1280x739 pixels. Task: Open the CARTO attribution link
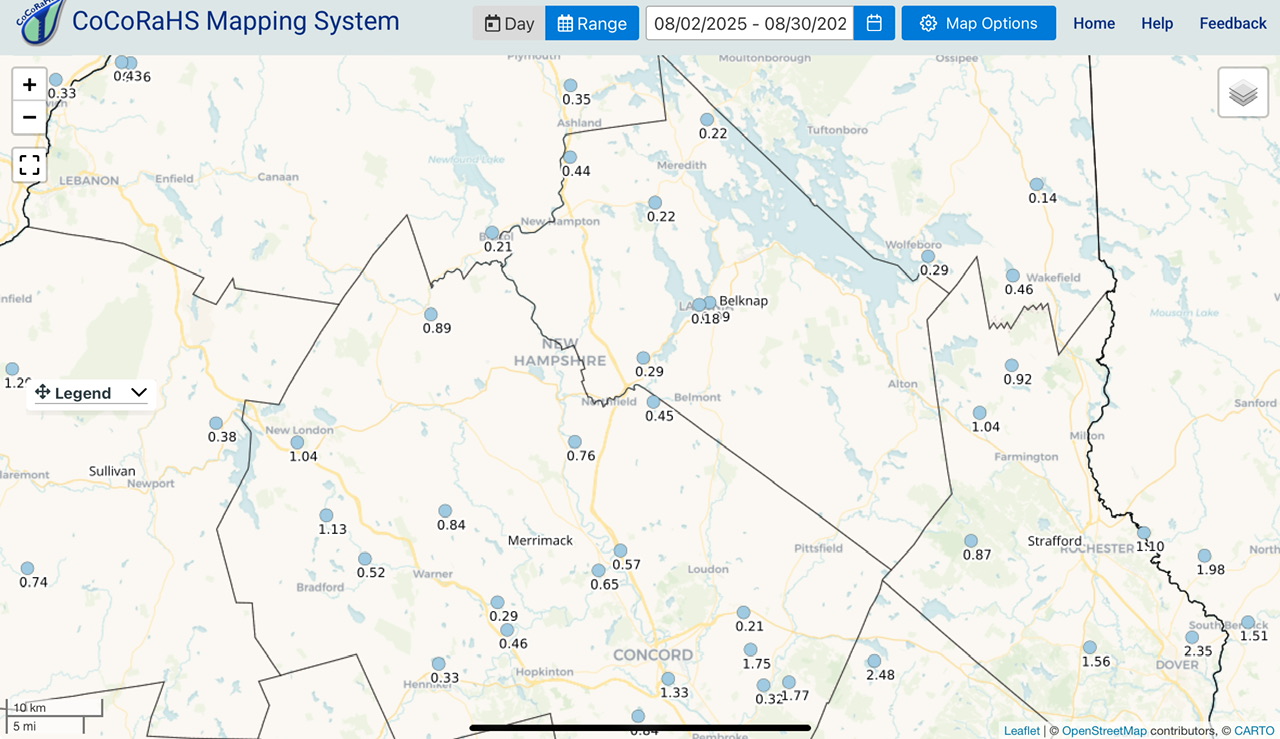pyautogui.click(x=1254, y=731)
